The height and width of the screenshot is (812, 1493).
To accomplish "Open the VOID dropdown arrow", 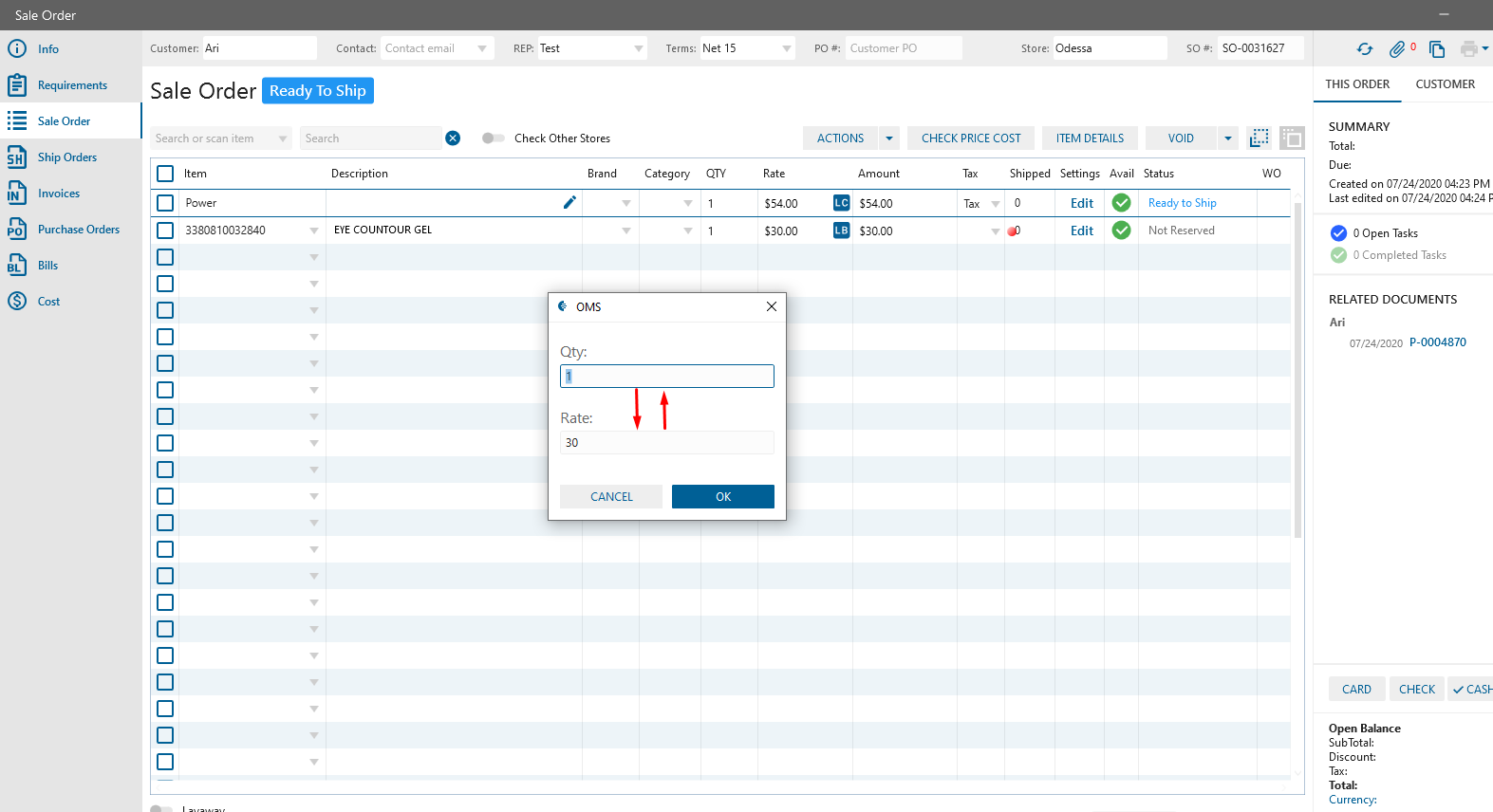I will click(1228, 138).
